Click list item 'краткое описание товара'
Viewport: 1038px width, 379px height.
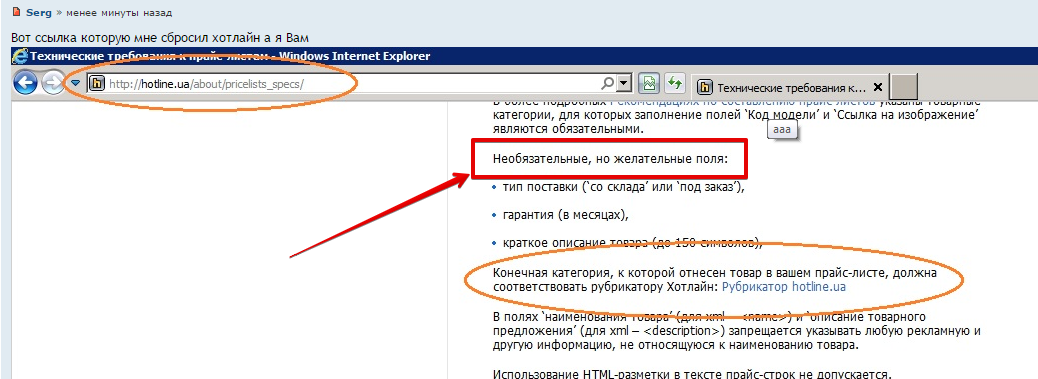[633, 243]
